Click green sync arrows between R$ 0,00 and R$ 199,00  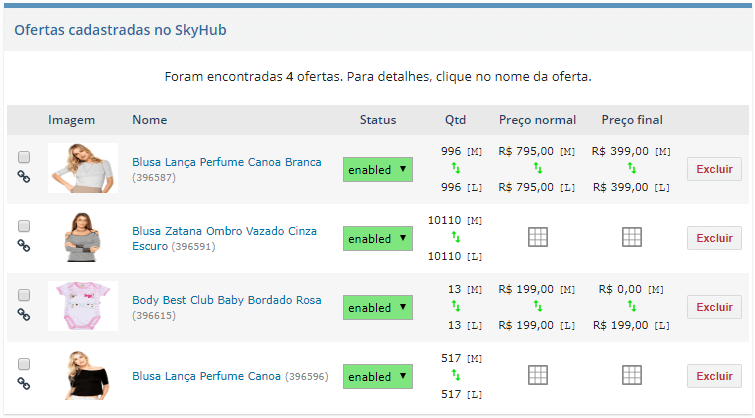[x=632, y=306]
